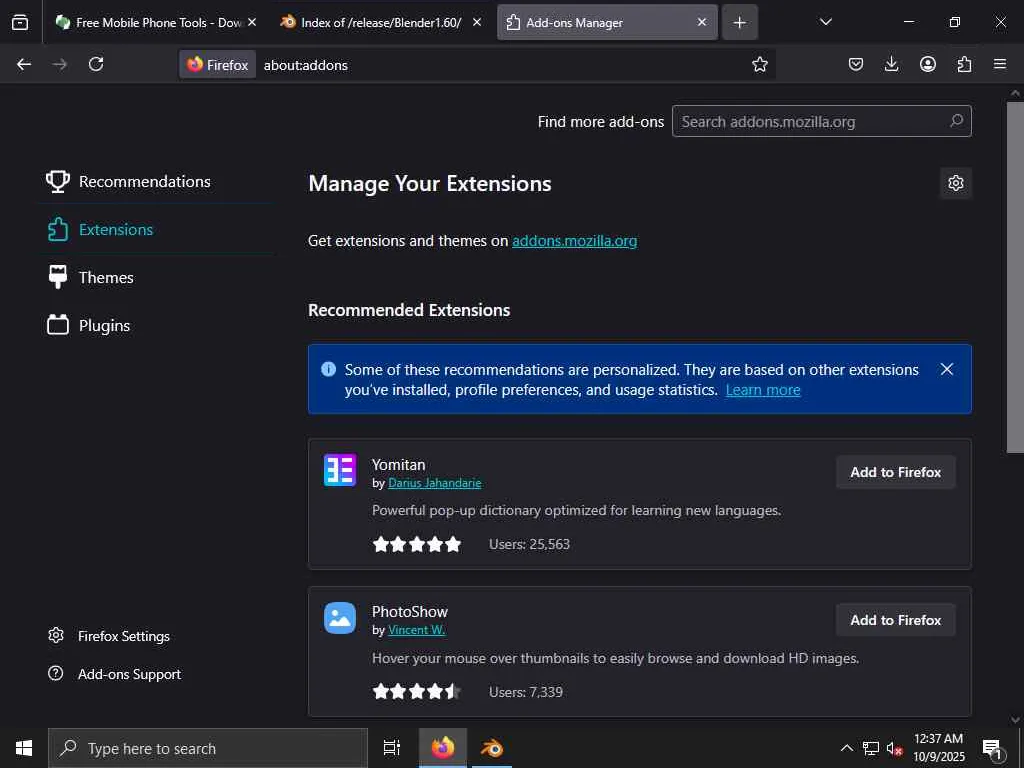This screenshot has height=768, width=1024.
Task: Add Yomitan to Firefox
Action: pos(895,472)
